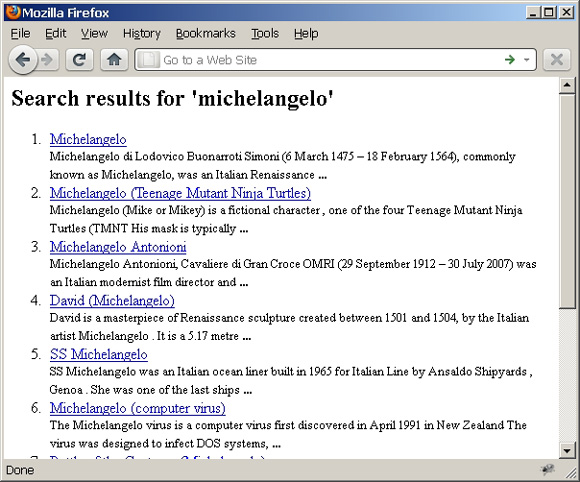Click the window resize grip corner
Screen dimensions: 580x482
[x=571, y=472]
